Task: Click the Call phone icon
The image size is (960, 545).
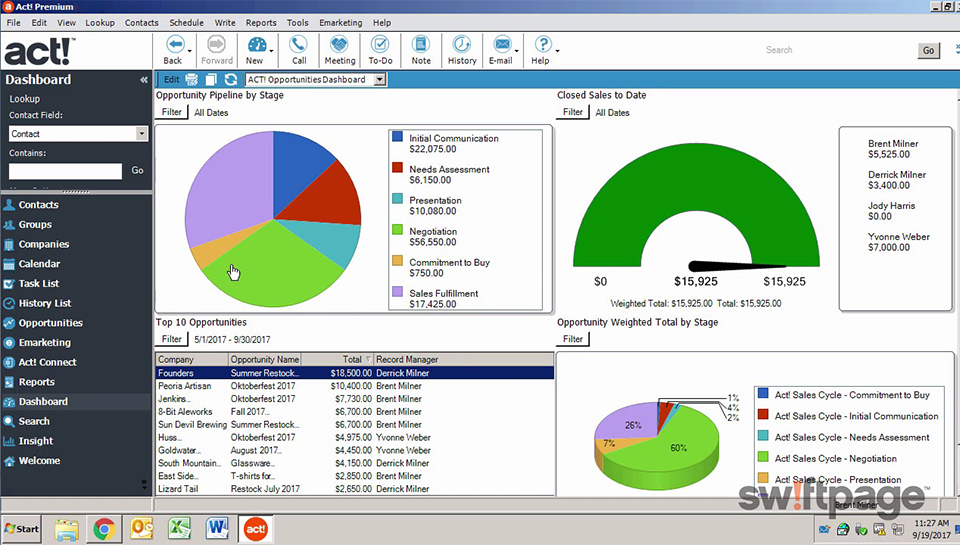Action: click(298, 45)
